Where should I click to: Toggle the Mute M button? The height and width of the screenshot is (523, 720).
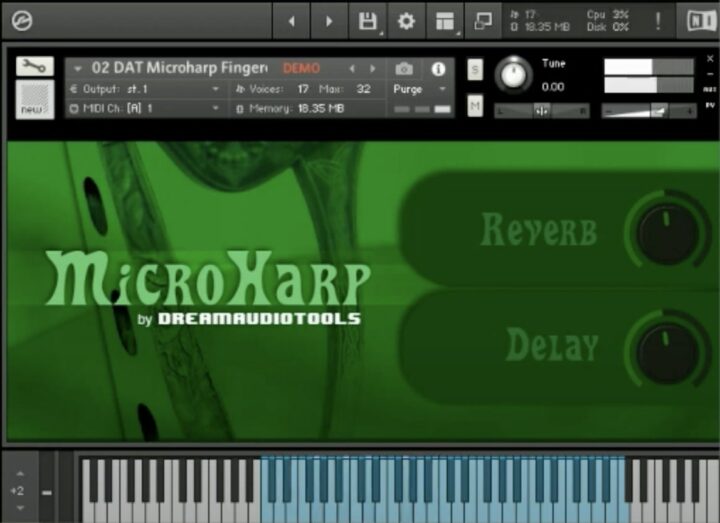(475, 106)
